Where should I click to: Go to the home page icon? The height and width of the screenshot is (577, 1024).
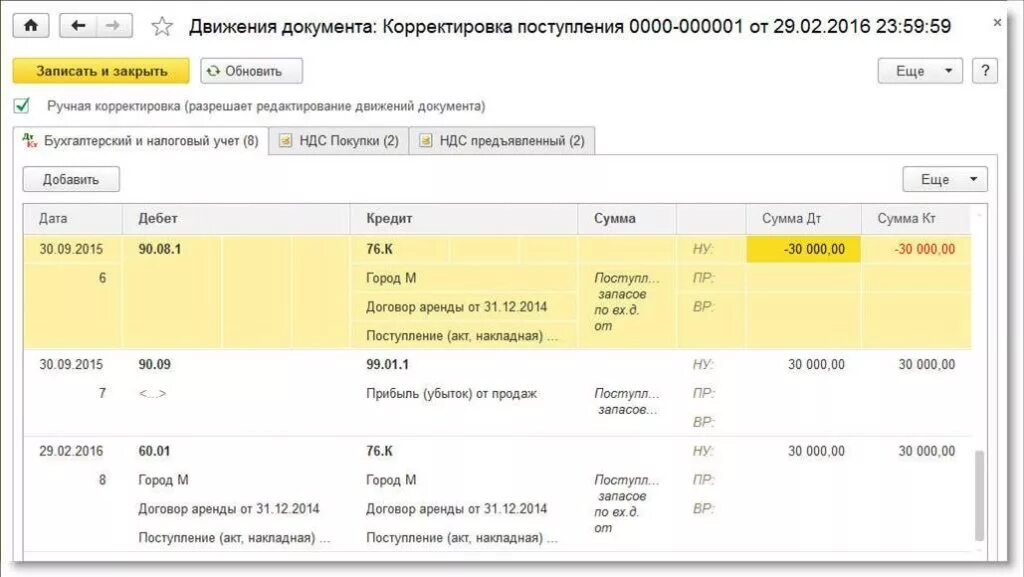[31, 26]
